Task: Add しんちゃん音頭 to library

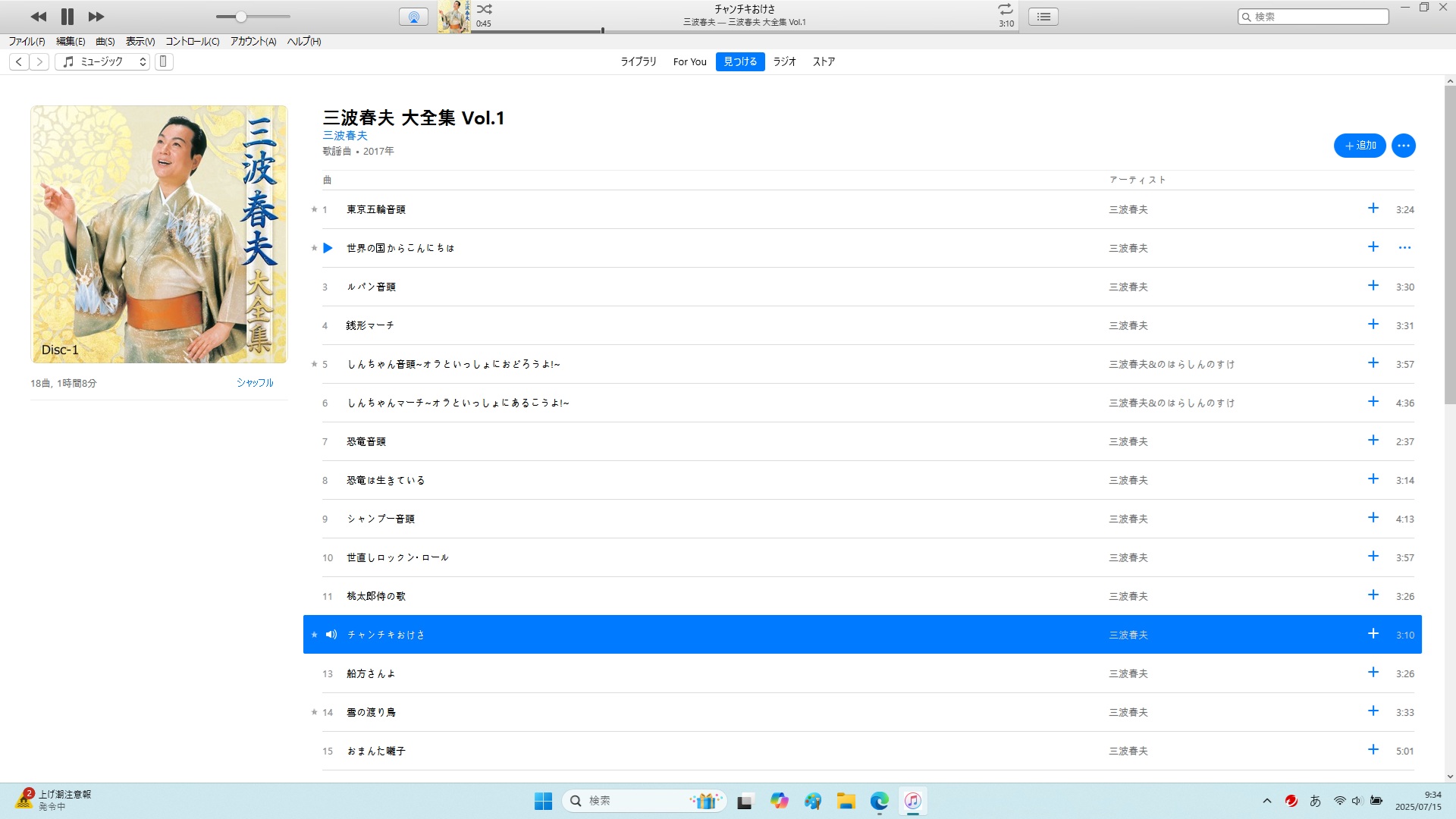Action: point(1373,363)
